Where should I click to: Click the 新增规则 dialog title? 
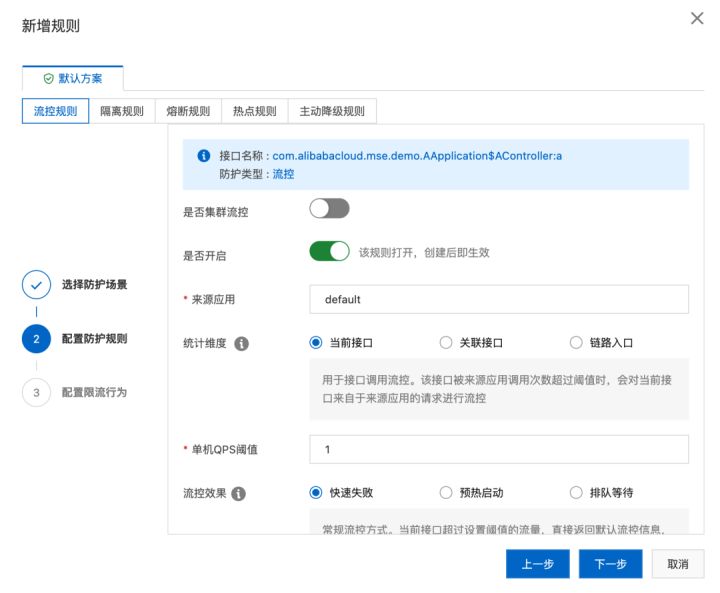pyautogui.click(x=51, y=26)
